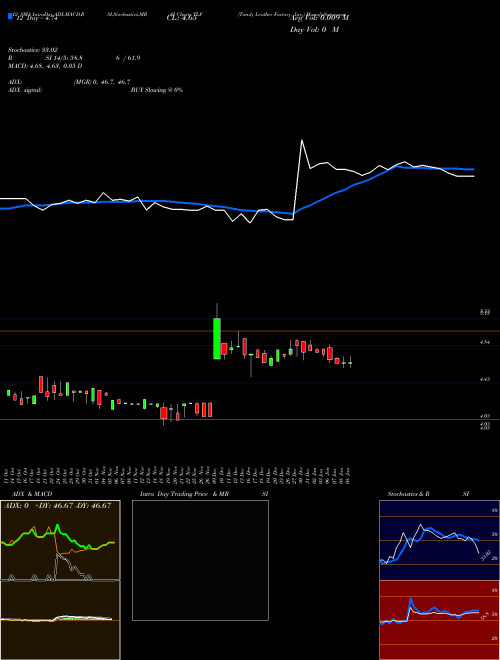The height and width of the screenshot is (660, 500).
Task: Select the 'MACD: 4.68, 4.68, 0.03 D' line
Action: pos(45,66)
